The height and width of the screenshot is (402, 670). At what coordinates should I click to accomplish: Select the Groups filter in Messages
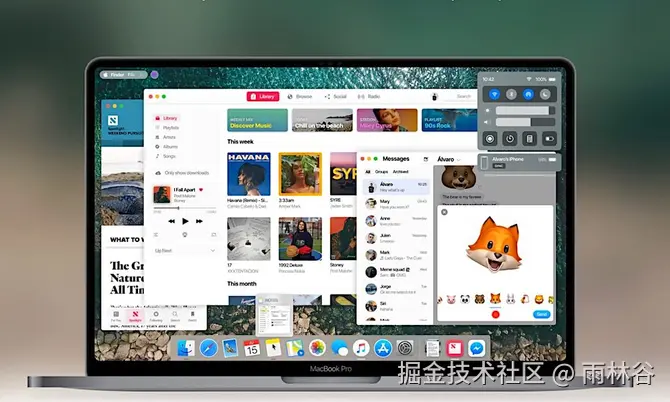pos(382,172)
